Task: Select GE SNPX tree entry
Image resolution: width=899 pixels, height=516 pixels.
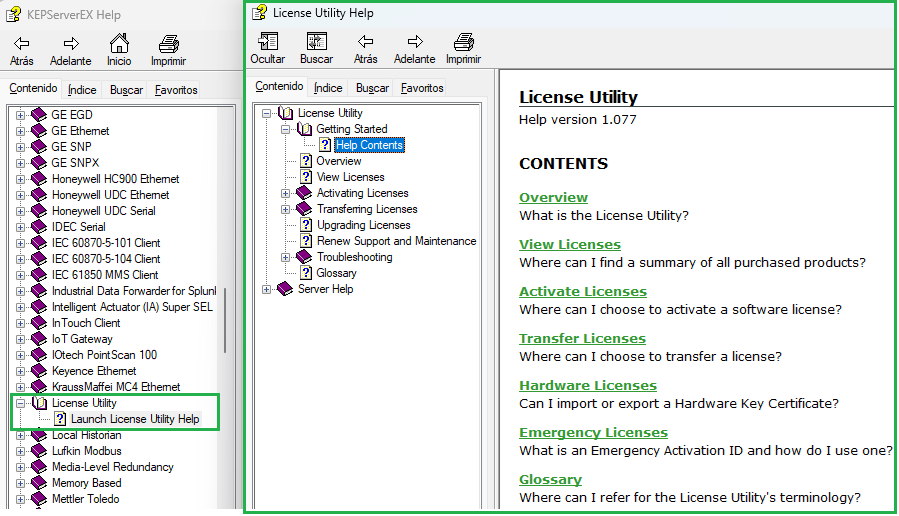Action: (x=75, y=163)
